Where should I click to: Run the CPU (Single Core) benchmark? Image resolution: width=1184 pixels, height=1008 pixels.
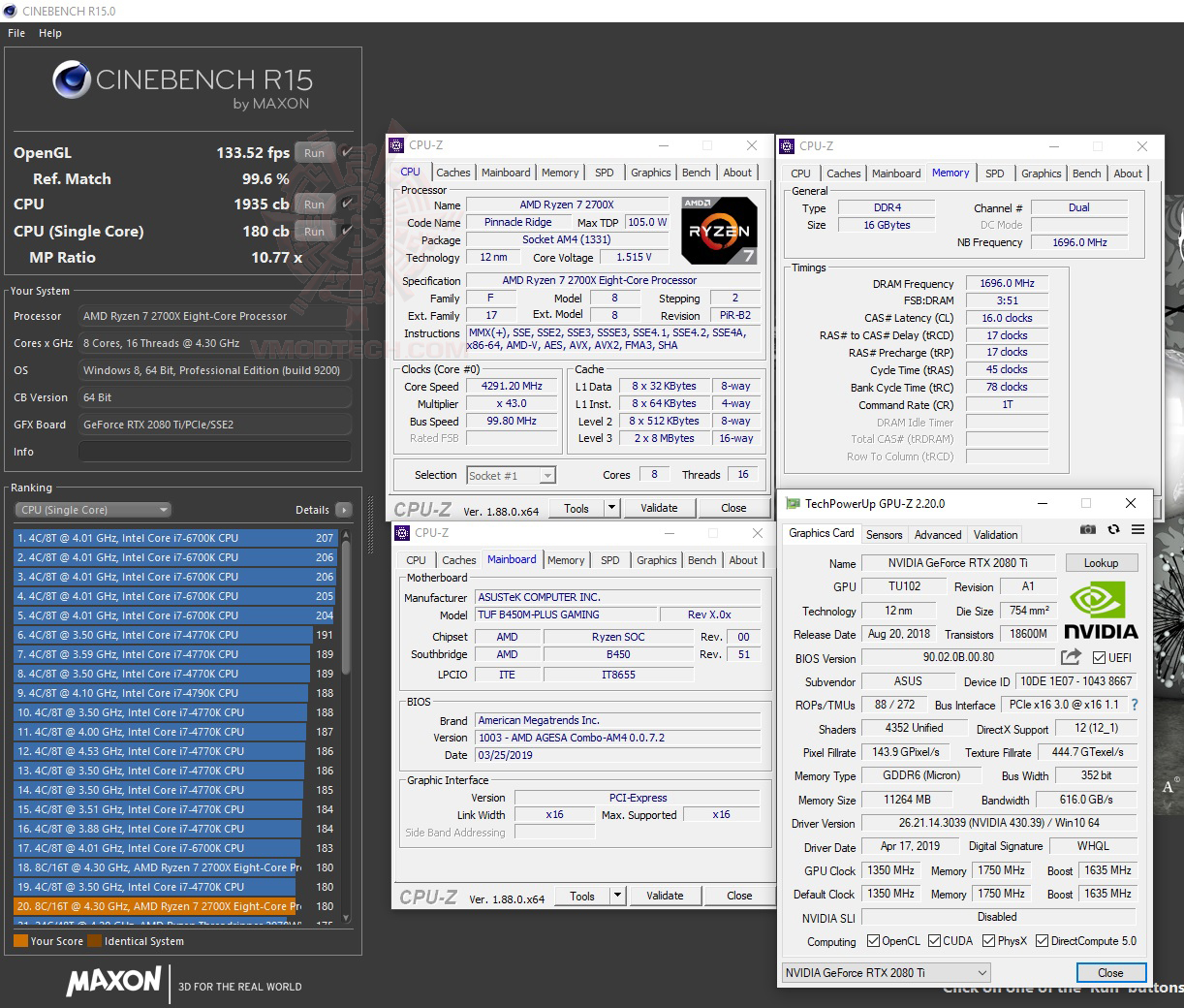pyautogui.click(x=315, y=231)
